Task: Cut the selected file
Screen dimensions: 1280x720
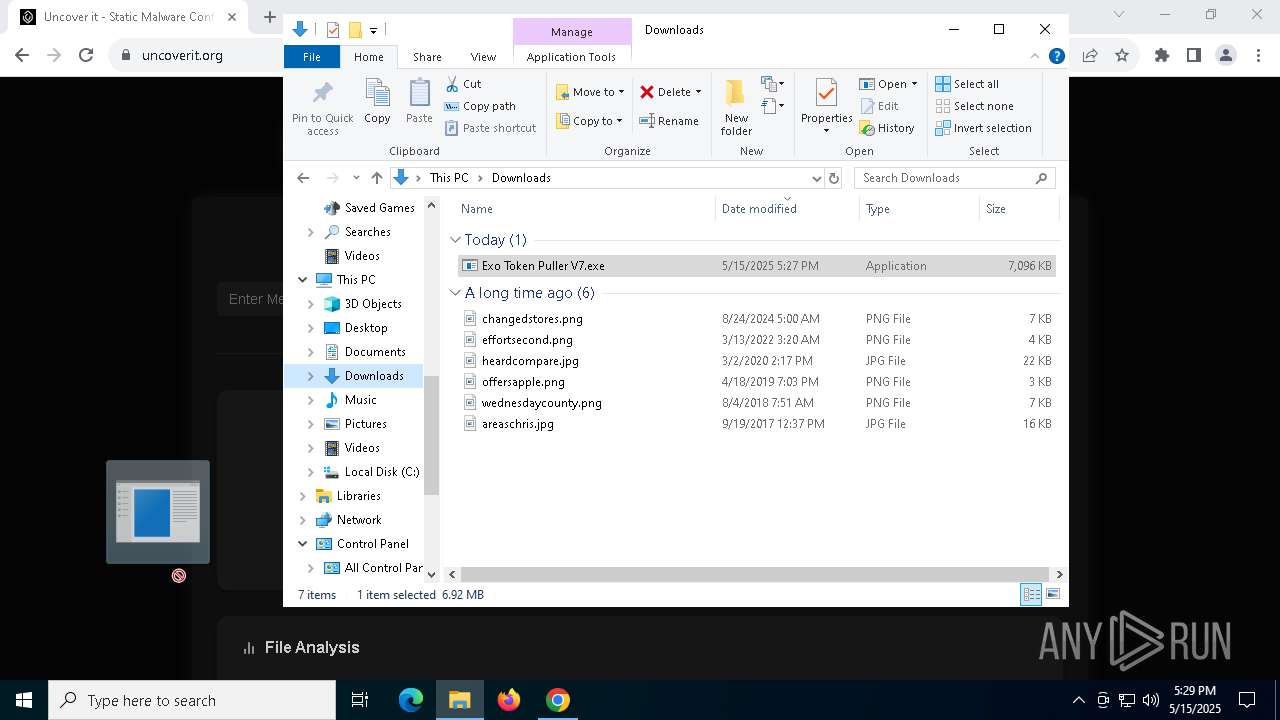Action: click(463, 84)
